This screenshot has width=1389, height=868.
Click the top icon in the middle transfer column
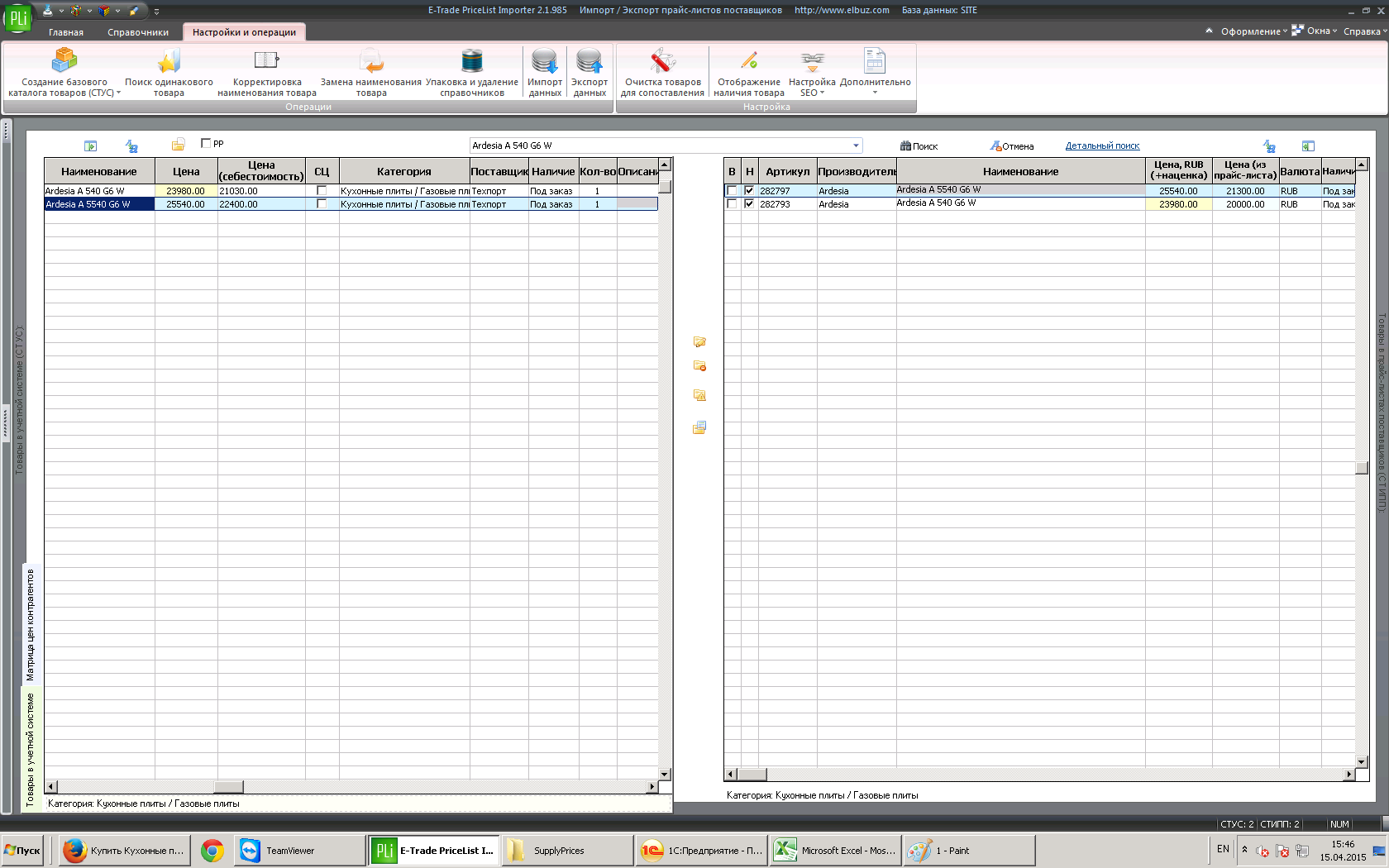point(699,342)
